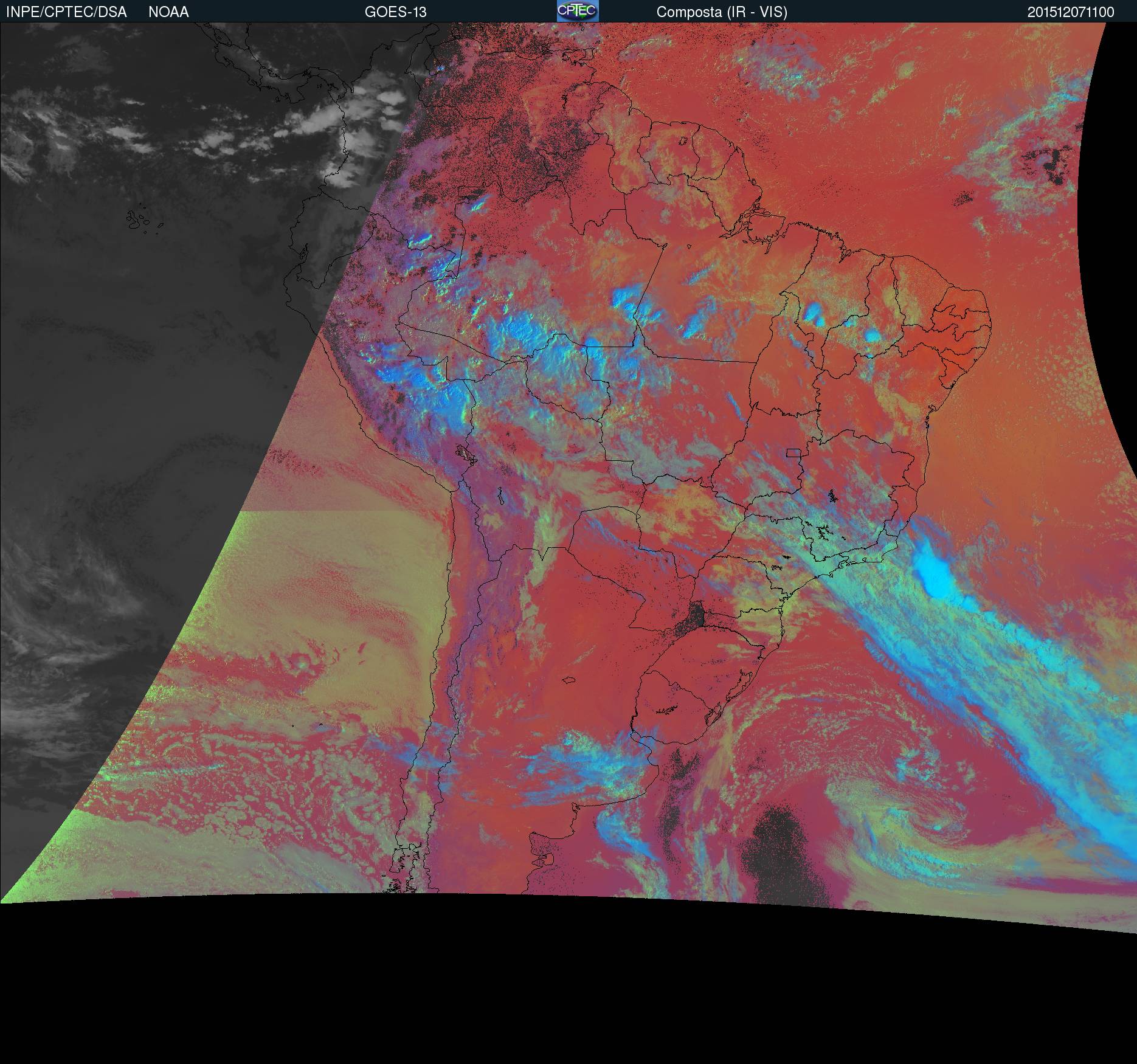Click the GOES-13 satellite label
The image size is (1137, 1064).
[x=396, y=12]
